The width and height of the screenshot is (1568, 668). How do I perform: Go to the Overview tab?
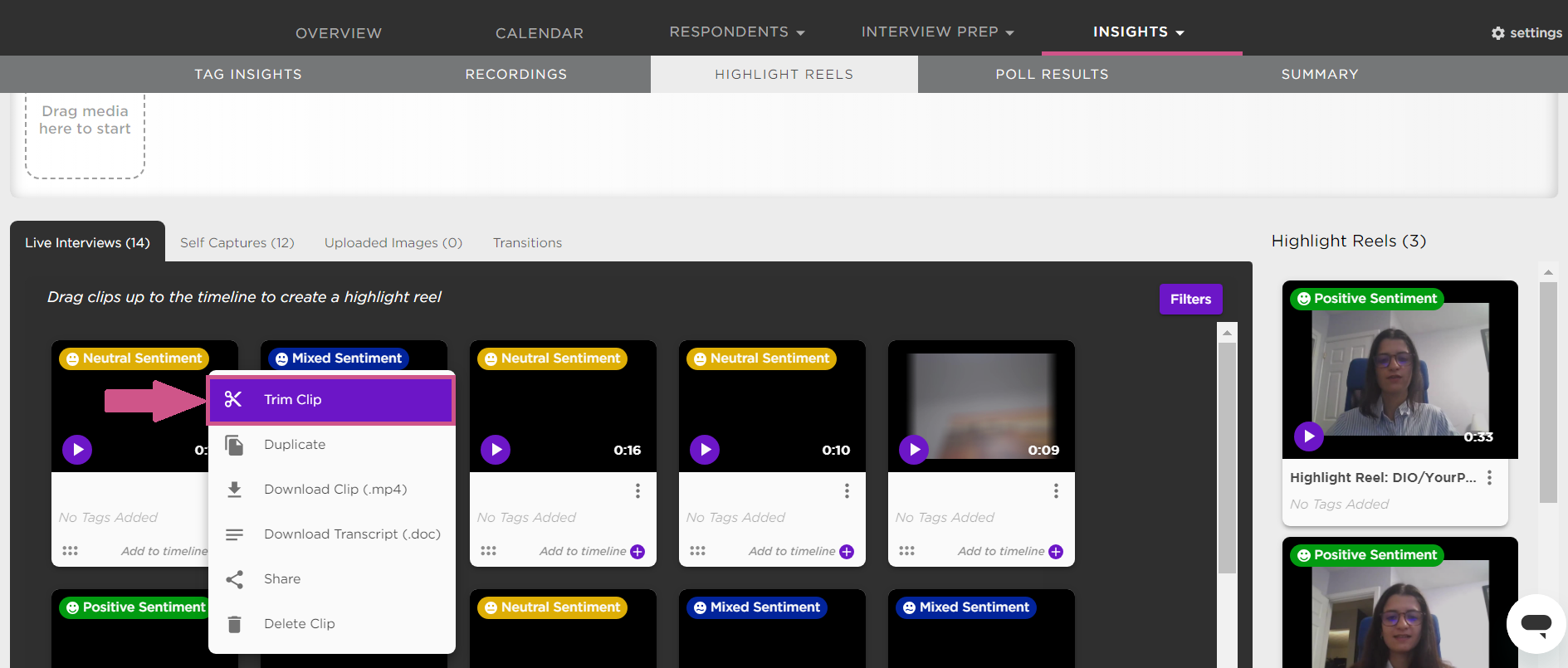(339, 33)
